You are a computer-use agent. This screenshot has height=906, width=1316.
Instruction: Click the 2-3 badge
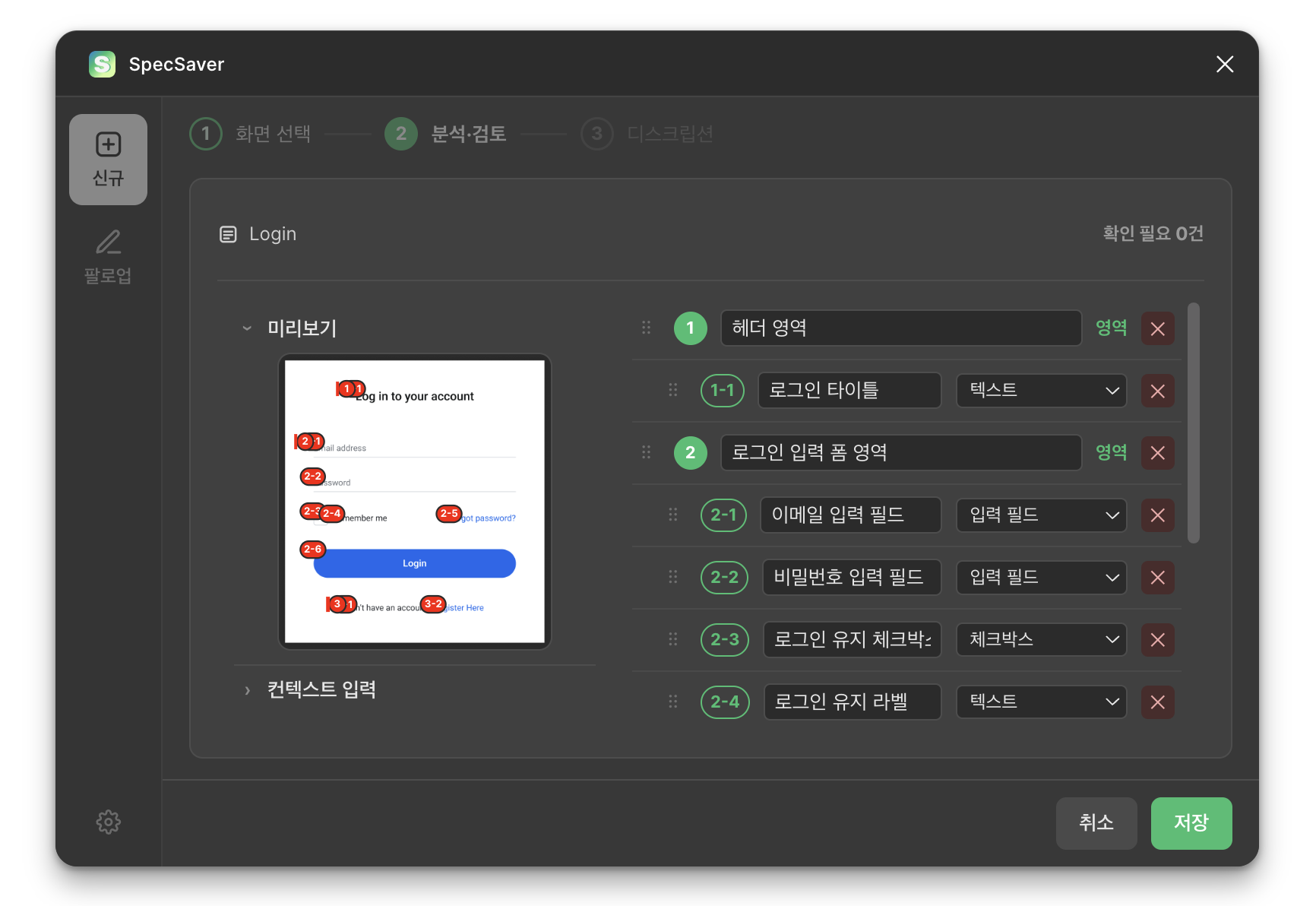point(725,640)
